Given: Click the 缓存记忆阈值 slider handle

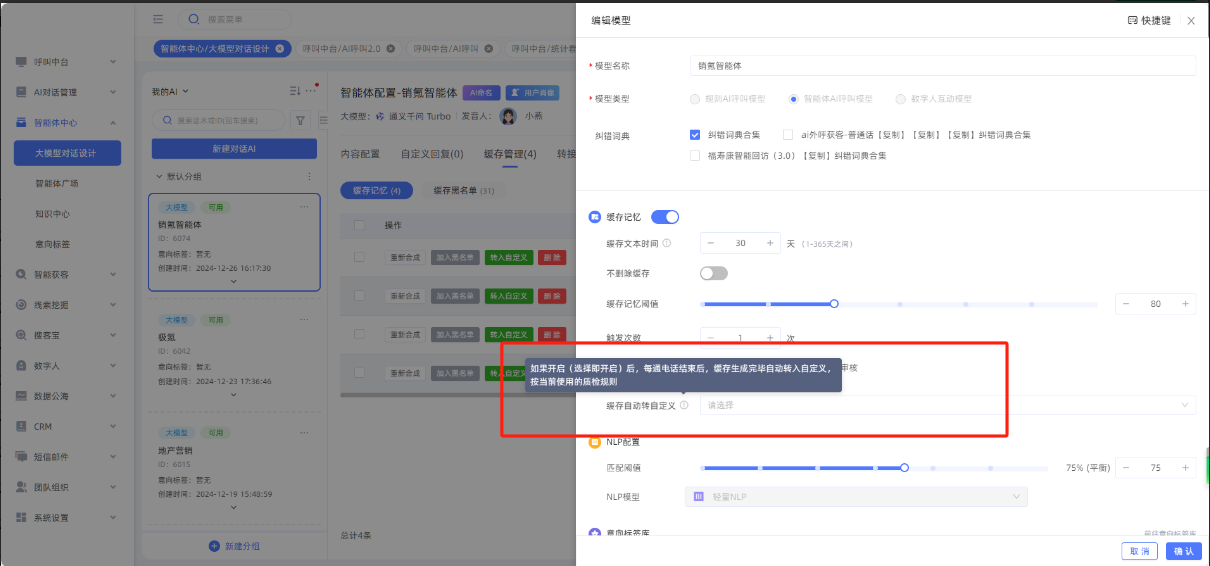Looking at the screenshot, I should click(x=834, y=304).
